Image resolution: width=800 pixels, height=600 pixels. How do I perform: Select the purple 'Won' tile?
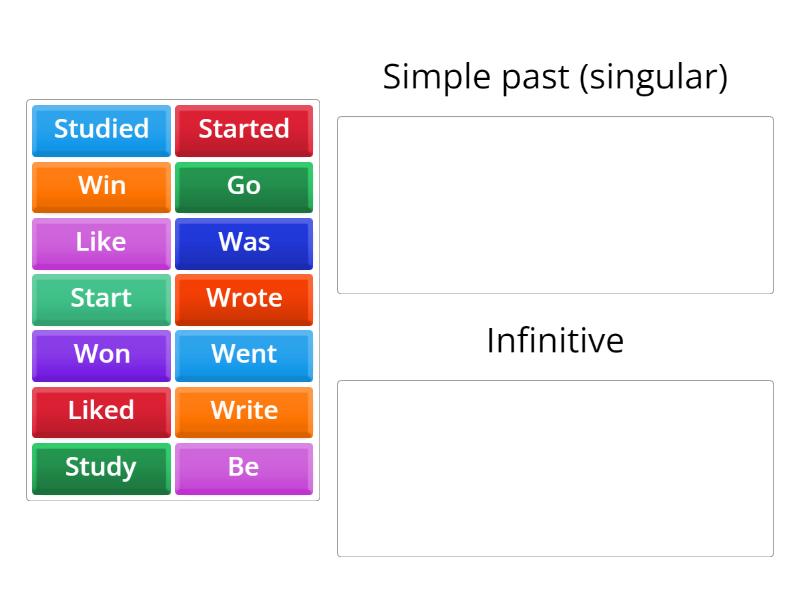point(100,355)
